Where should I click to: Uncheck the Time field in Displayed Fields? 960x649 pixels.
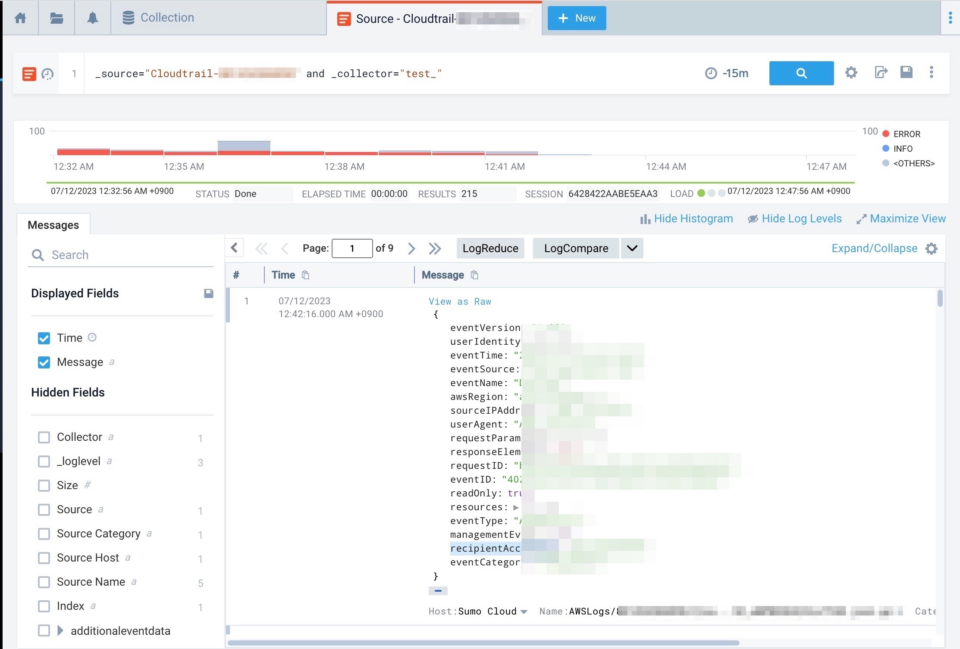coord(43,338)
